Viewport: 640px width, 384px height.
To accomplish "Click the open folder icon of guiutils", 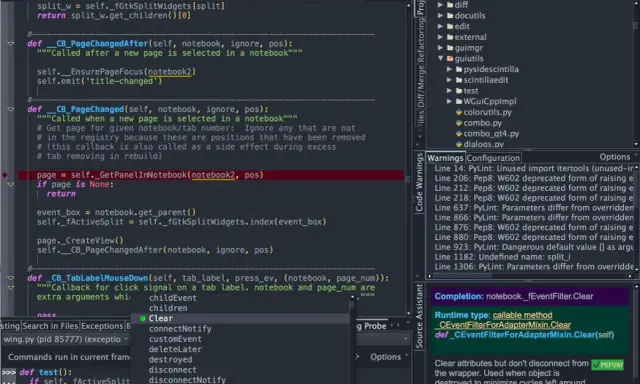I will pos(450,58).
